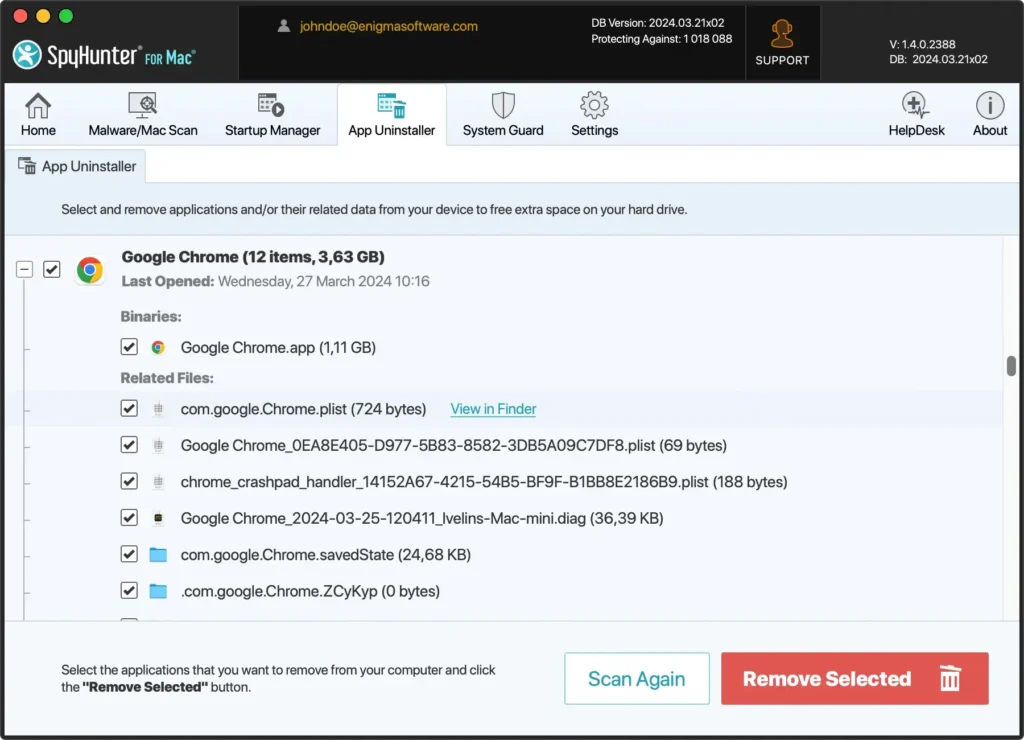The height and width of the screenshot is (740, 1024).
Task: Click the large Google Chrome app icon
Action: pos(90,269)
